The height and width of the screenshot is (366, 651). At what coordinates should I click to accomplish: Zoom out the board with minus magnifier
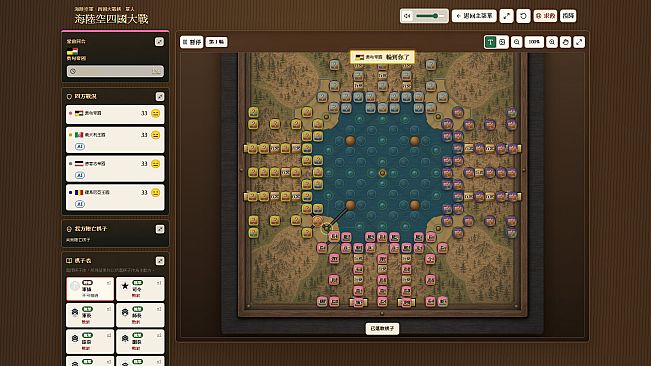coord(516,42)
